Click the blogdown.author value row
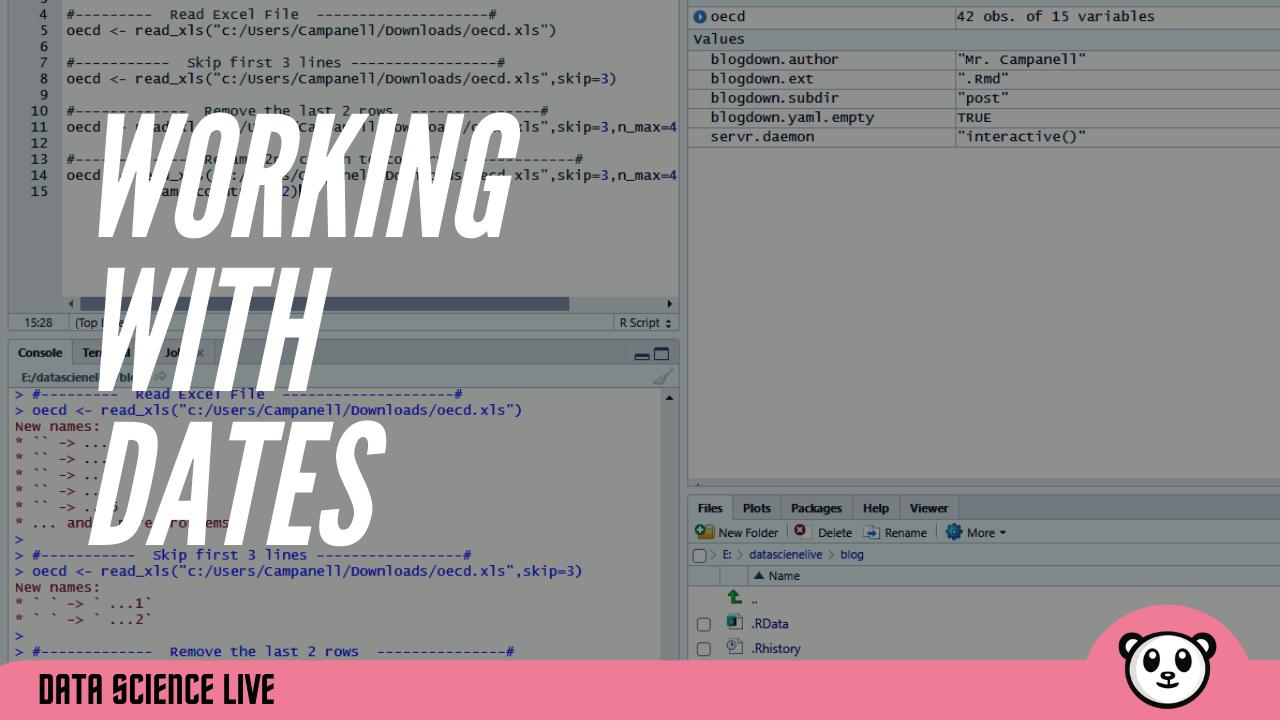The image size is (1280, 720). click(984, 59)
